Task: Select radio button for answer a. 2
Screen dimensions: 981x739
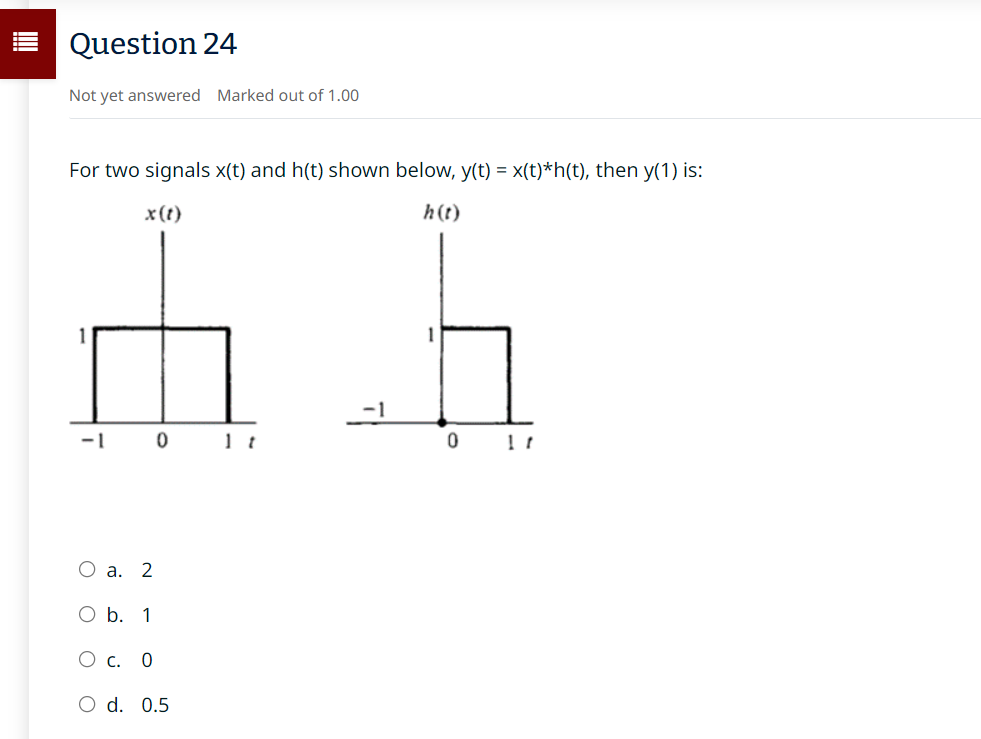Action: pyautogui.click(x=87, y=569)
